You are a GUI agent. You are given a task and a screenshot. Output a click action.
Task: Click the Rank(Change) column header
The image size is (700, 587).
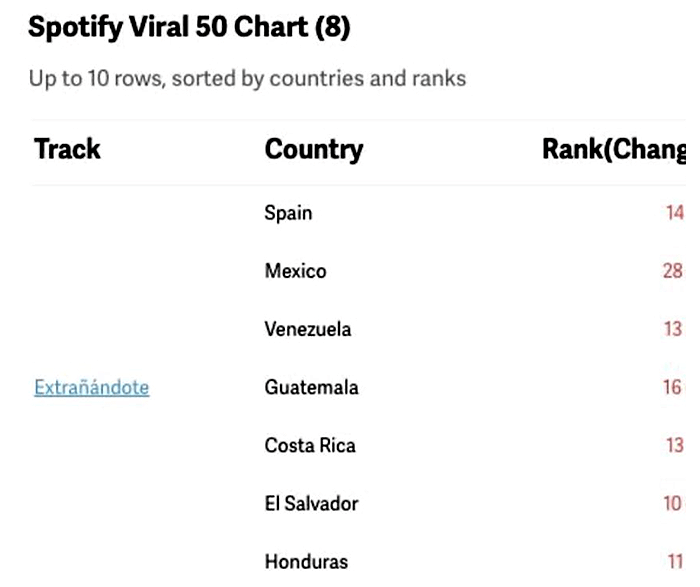614,150
